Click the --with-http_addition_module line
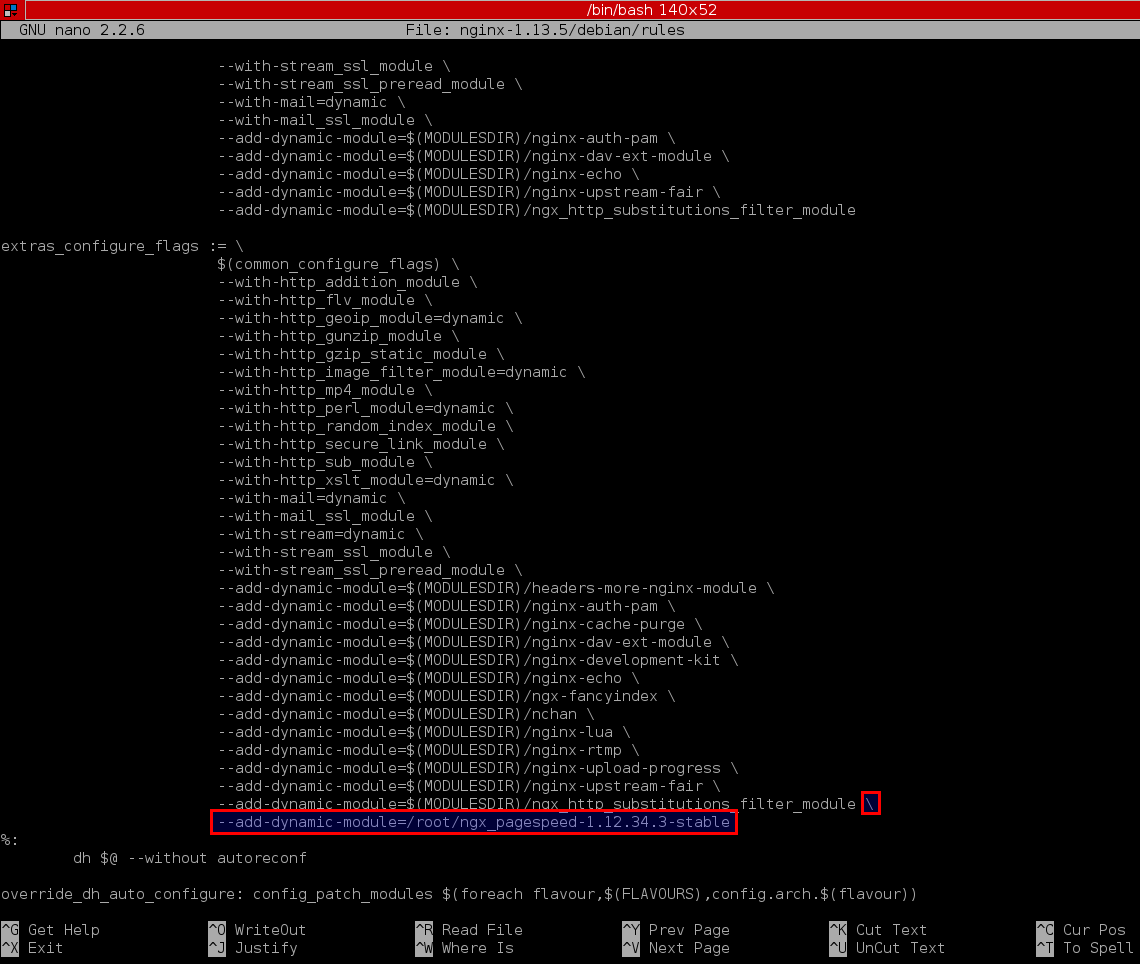Viewport: 1140px width, 964px height. tap(348, 282)
